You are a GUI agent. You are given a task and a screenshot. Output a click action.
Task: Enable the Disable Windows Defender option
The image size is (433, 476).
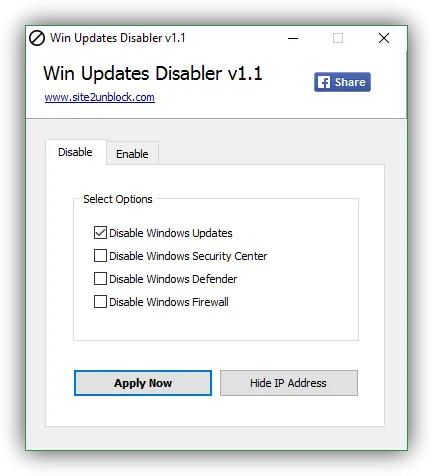(x=100, y=279)
